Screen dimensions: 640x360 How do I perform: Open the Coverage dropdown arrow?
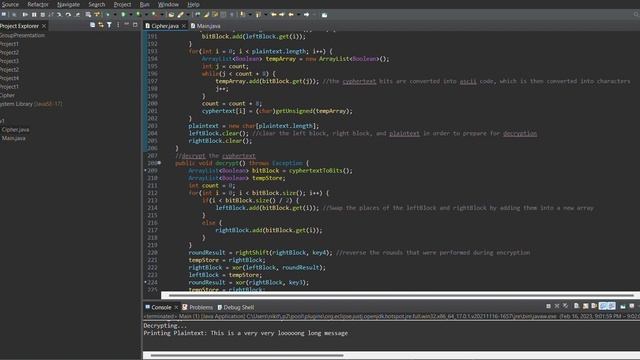[x=146, y=15]
